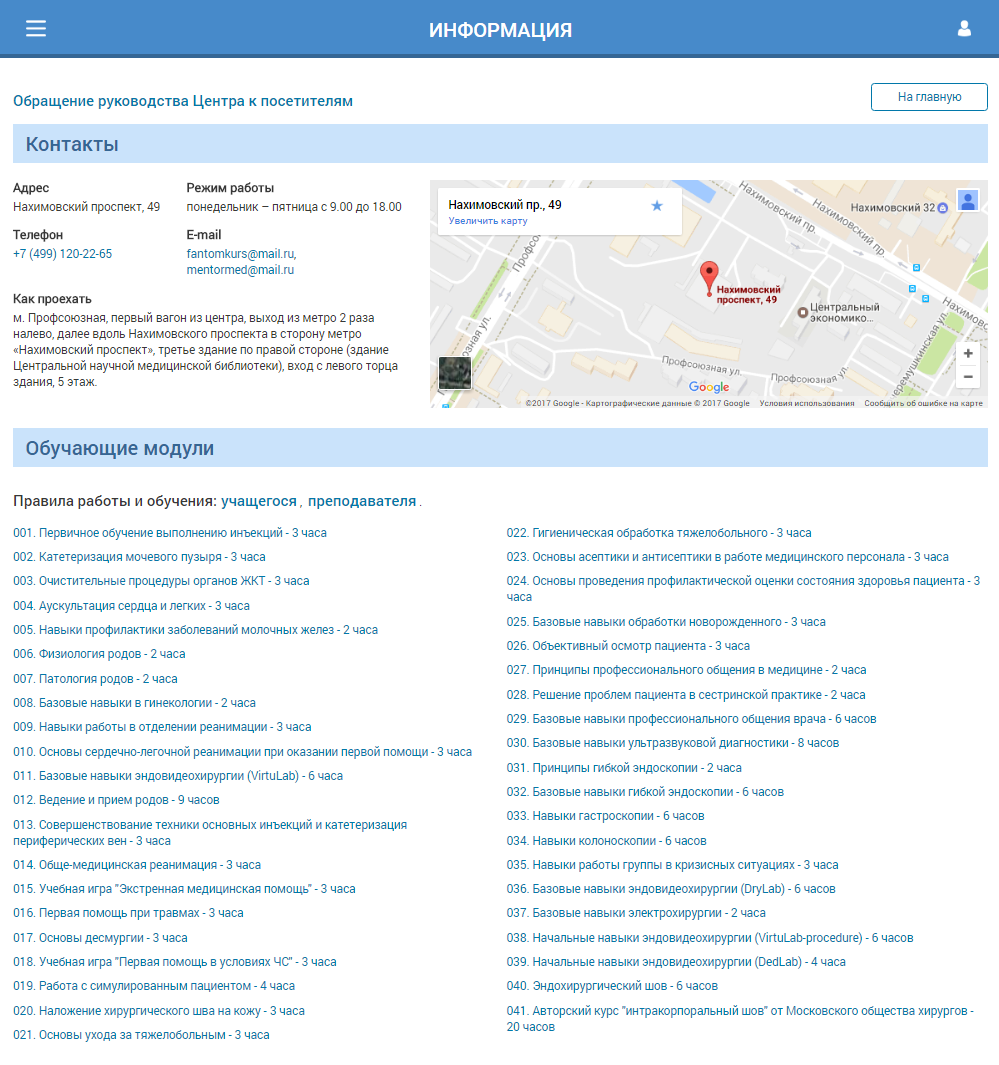Open rules for преподавателя

tap(362, 502)
